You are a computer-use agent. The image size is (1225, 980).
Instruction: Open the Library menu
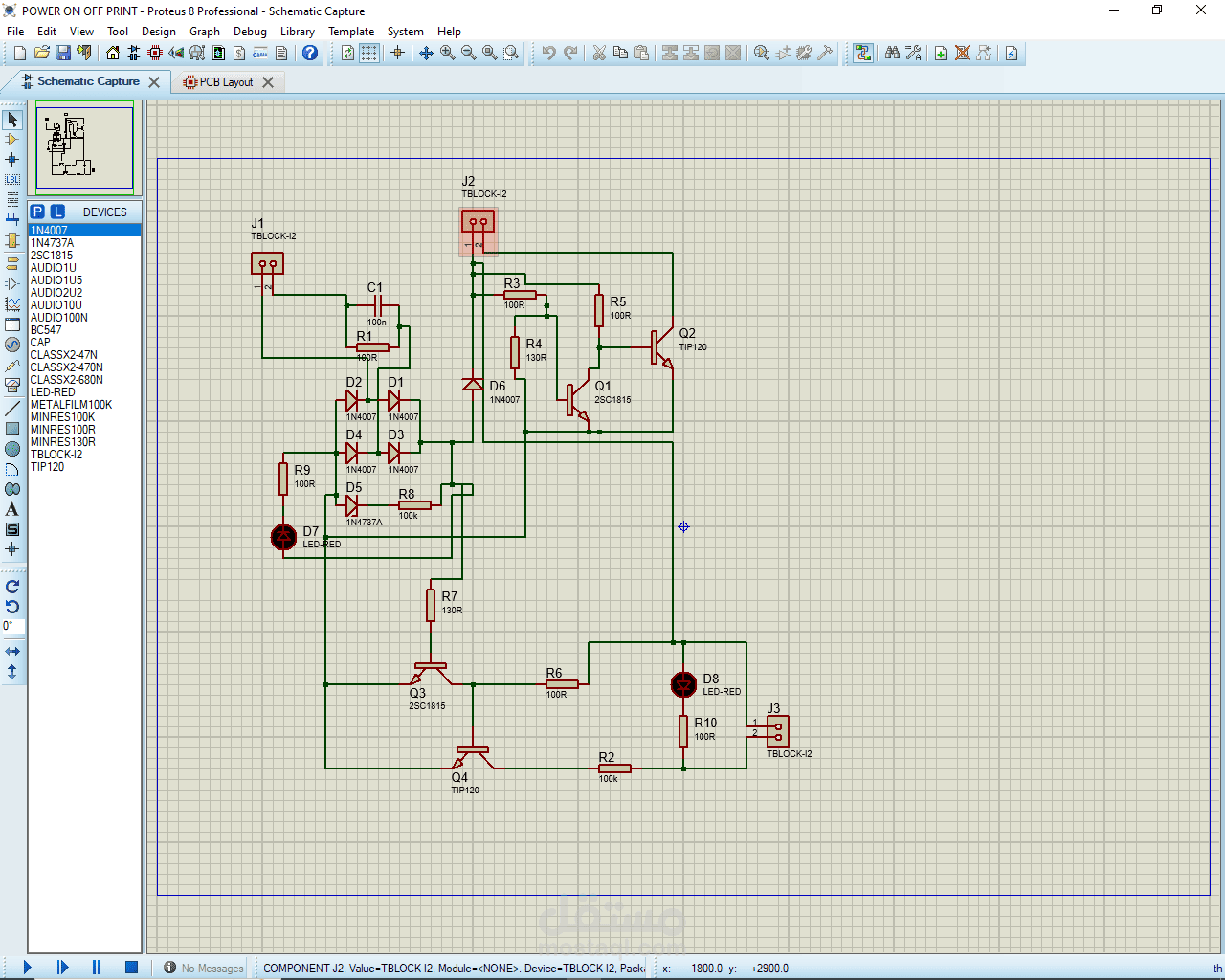click(x=297, y=32)
